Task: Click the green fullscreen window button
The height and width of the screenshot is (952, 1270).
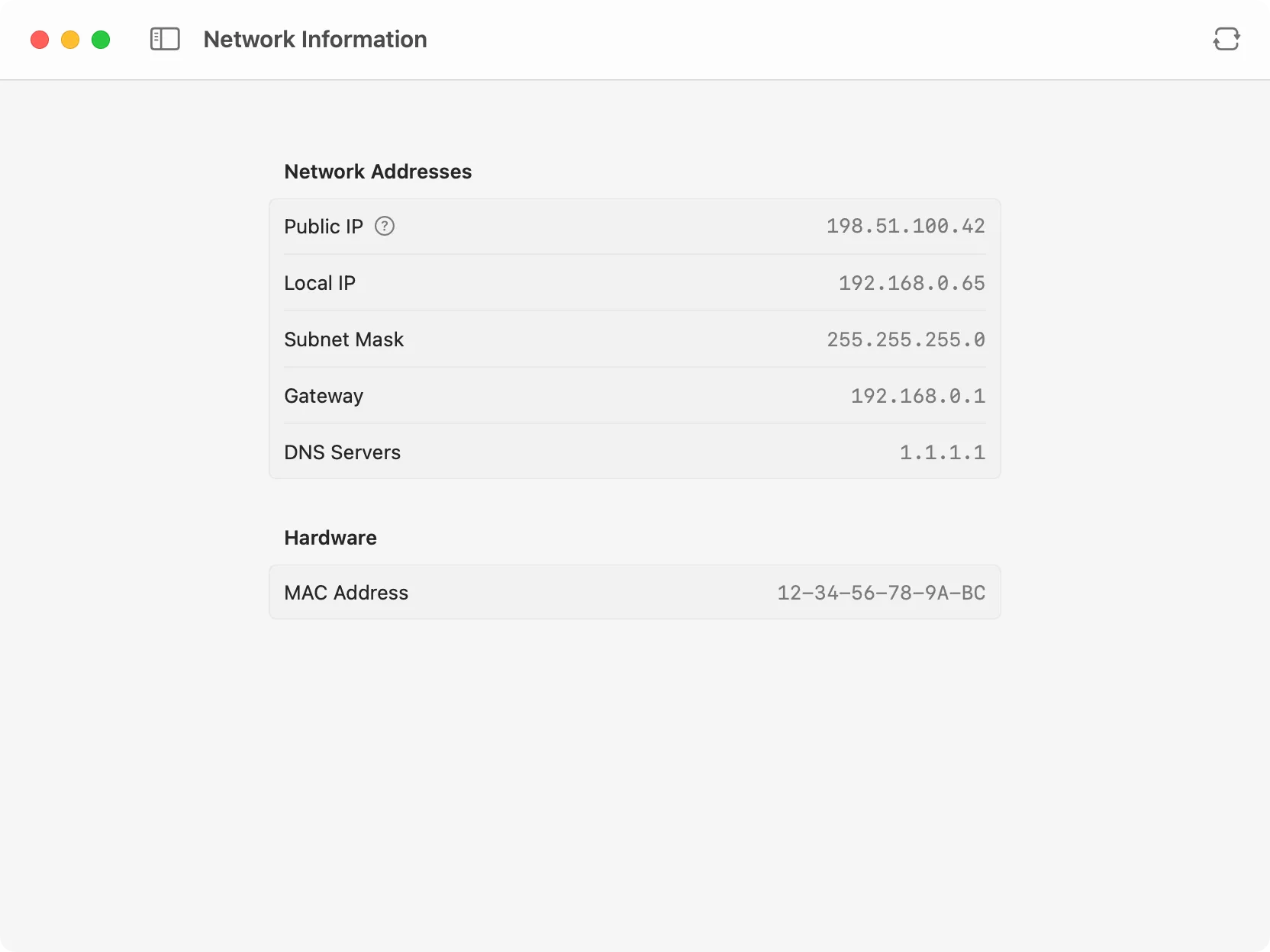Action: click(101, 40)
